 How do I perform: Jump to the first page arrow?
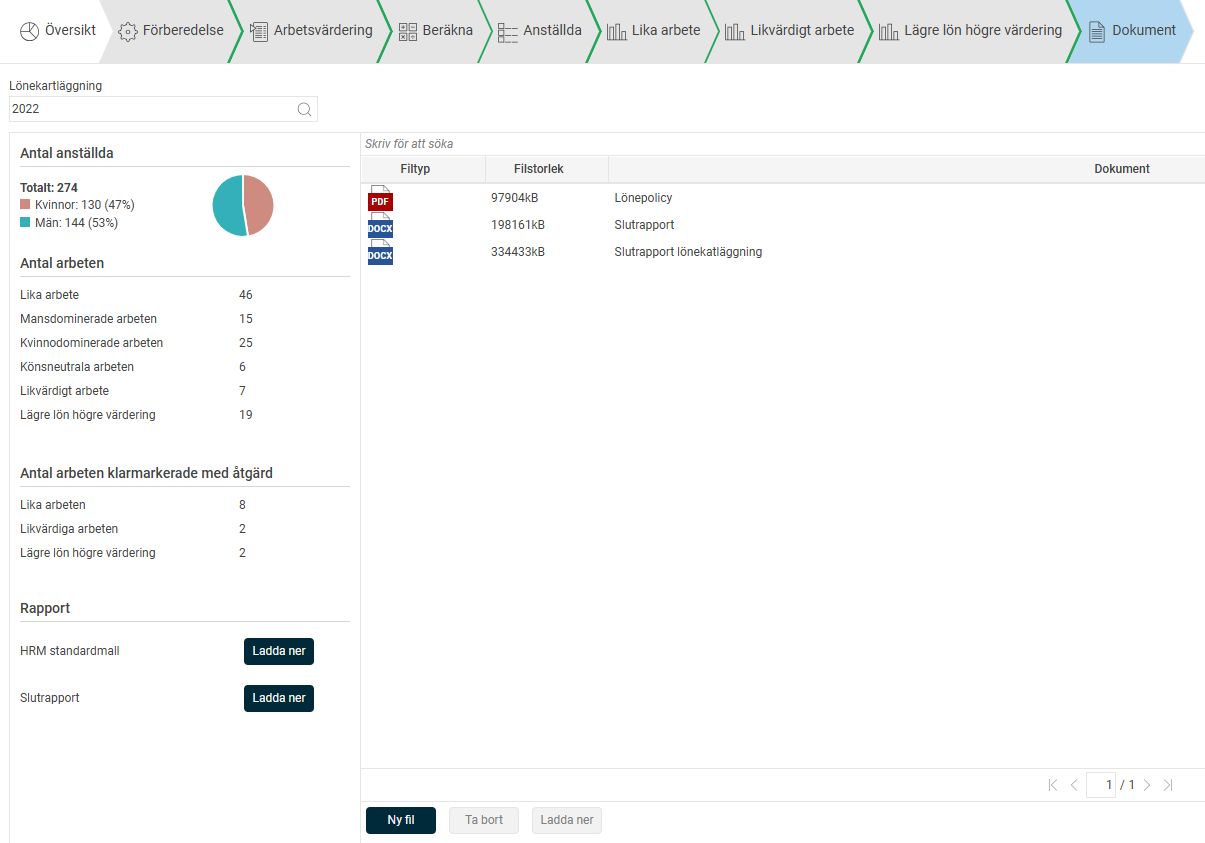point(1053,785)
